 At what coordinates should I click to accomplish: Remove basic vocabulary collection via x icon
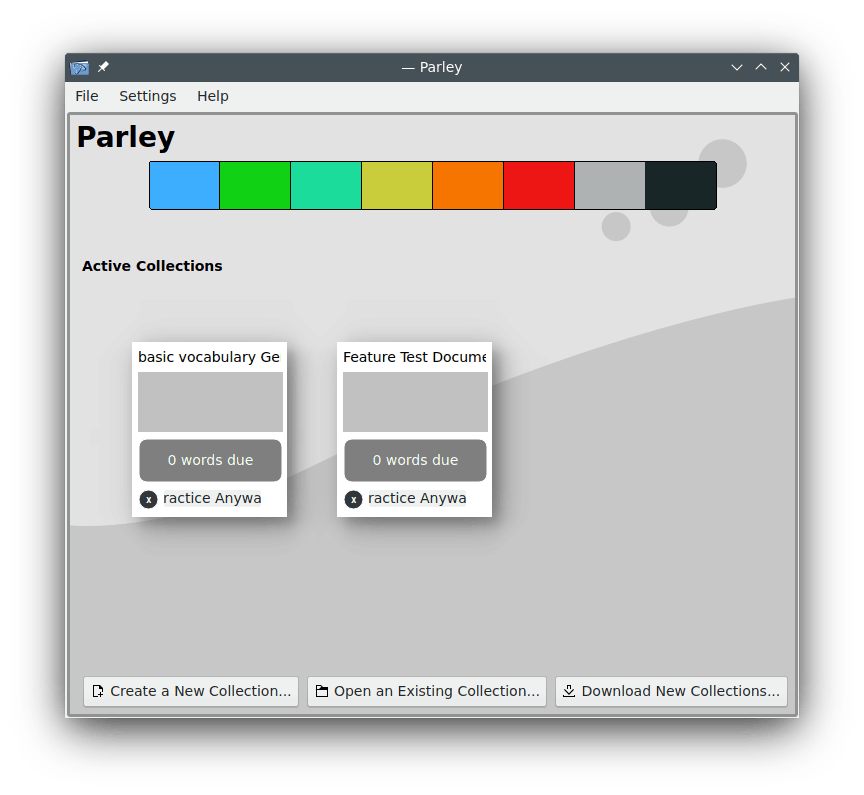click(148, 499)
